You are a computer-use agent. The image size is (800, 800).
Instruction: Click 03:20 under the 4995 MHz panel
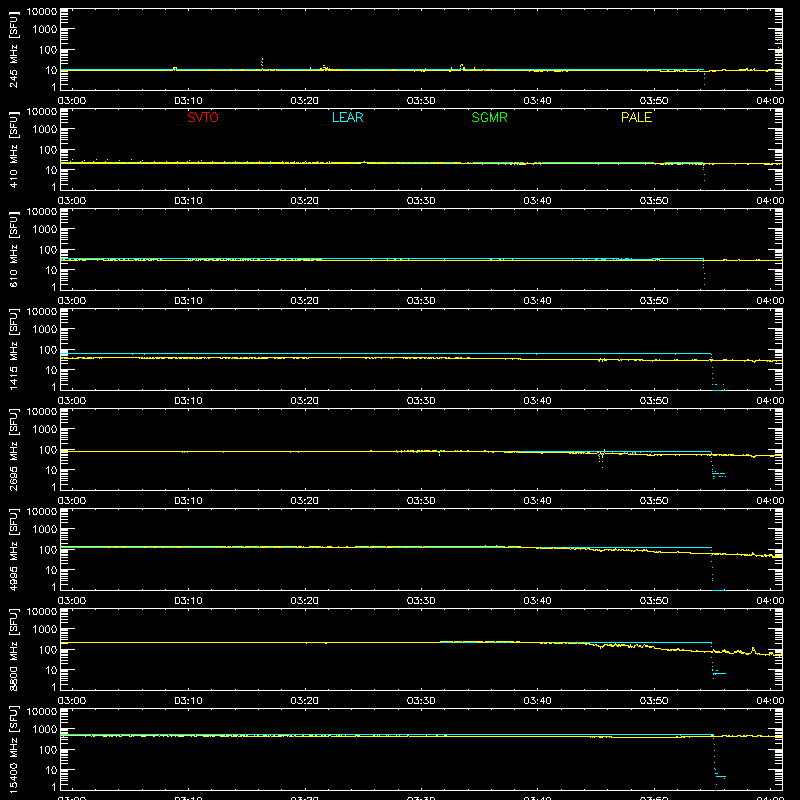[x=305, y=601]
